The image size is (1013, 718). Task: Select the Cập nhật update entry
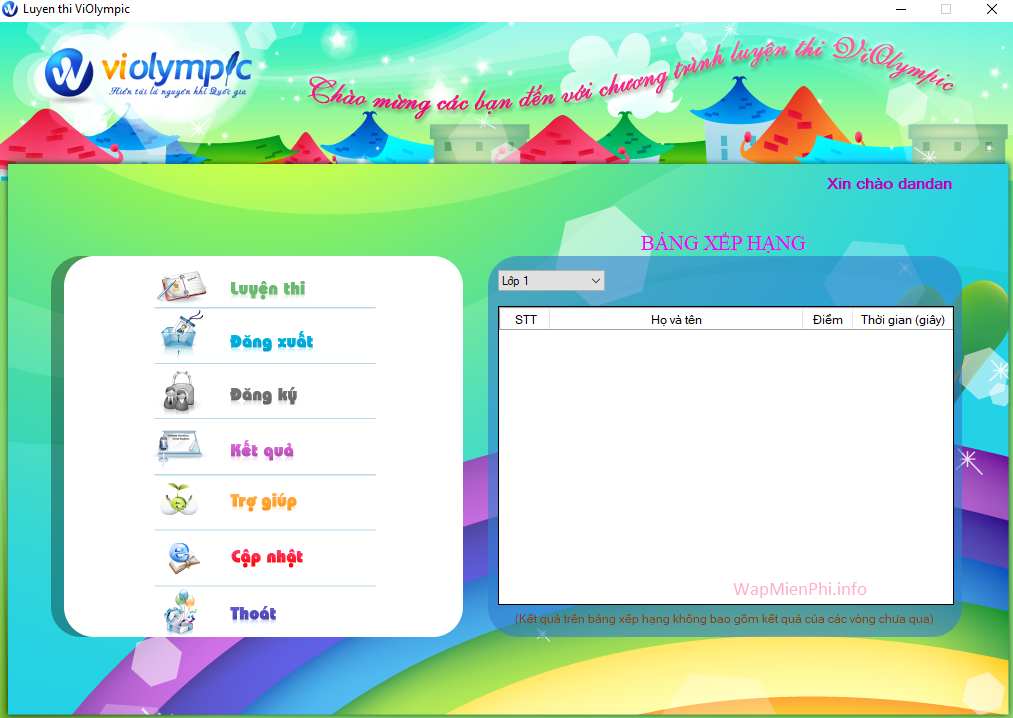267,557
